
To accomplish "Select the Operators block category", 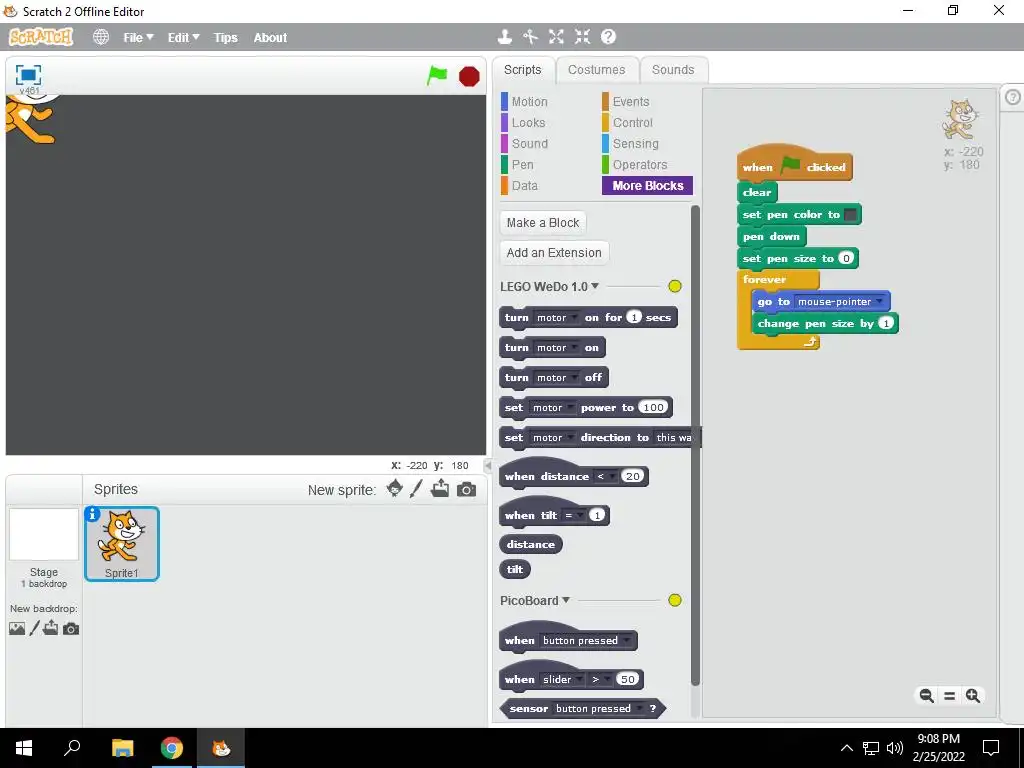I will (x=639, y=165).
